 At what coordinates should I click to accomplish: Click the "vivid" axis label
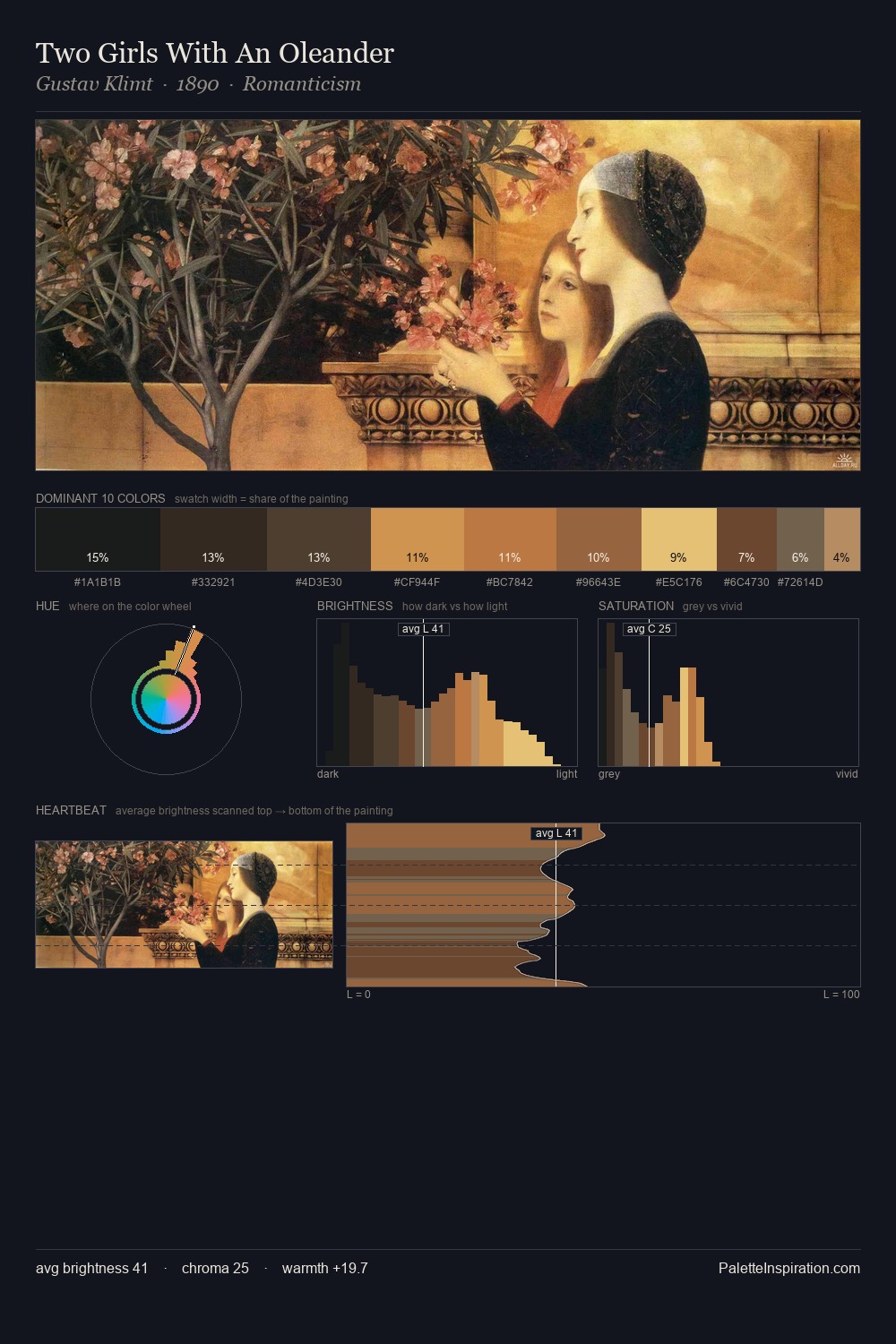[847, 774]
